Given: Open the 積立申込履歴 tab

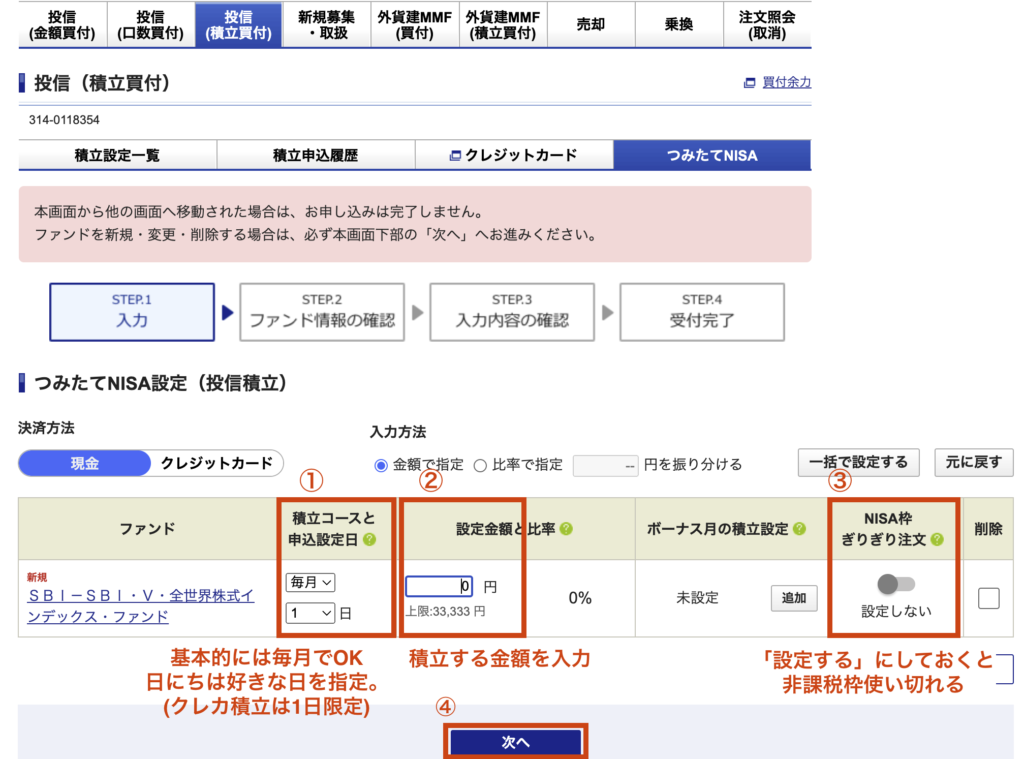Looking at the screenshot, I should [315, 155].
